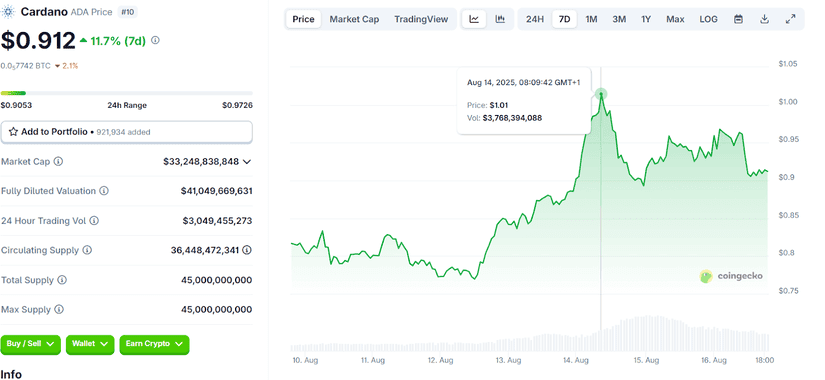
Task: Open the Buy / Sell dropdown
Action: [31, 344]
